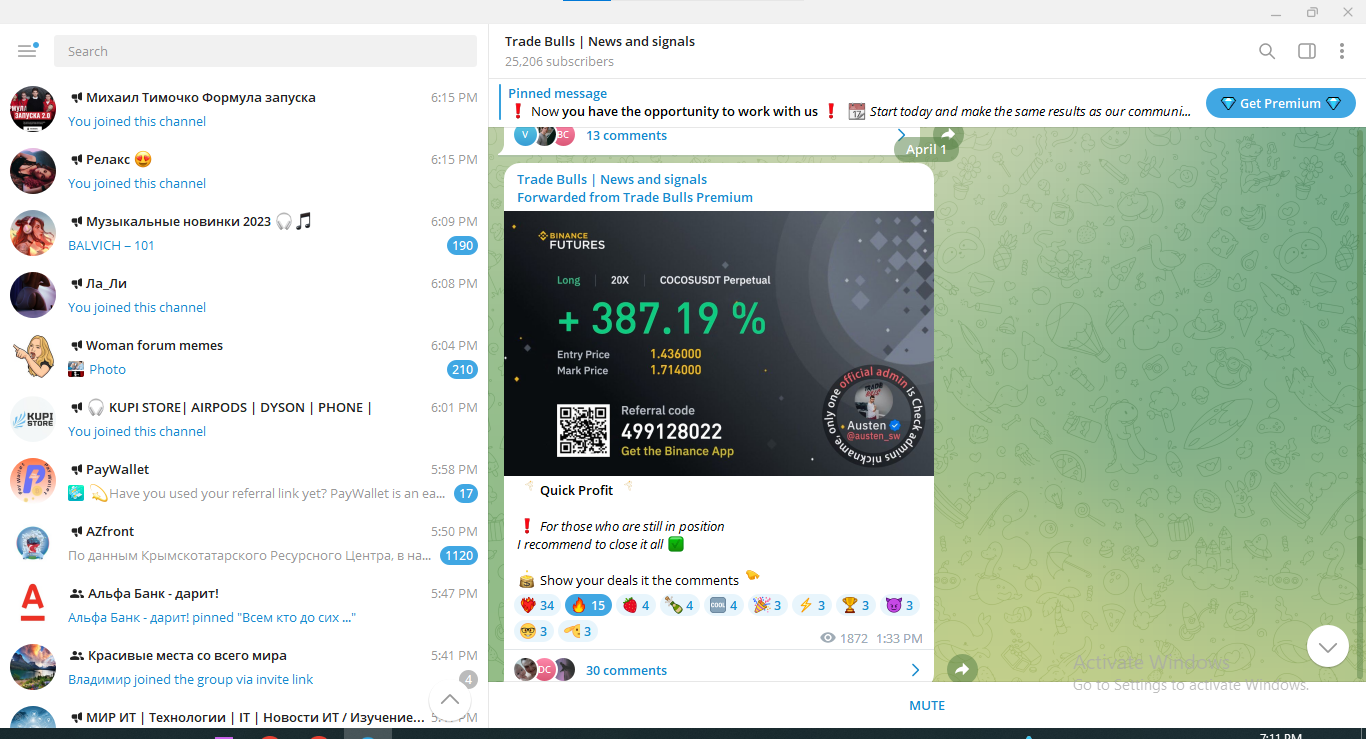
Task: Open chat Михаил Тимочко Формула запуска
Action: point(244,109)
